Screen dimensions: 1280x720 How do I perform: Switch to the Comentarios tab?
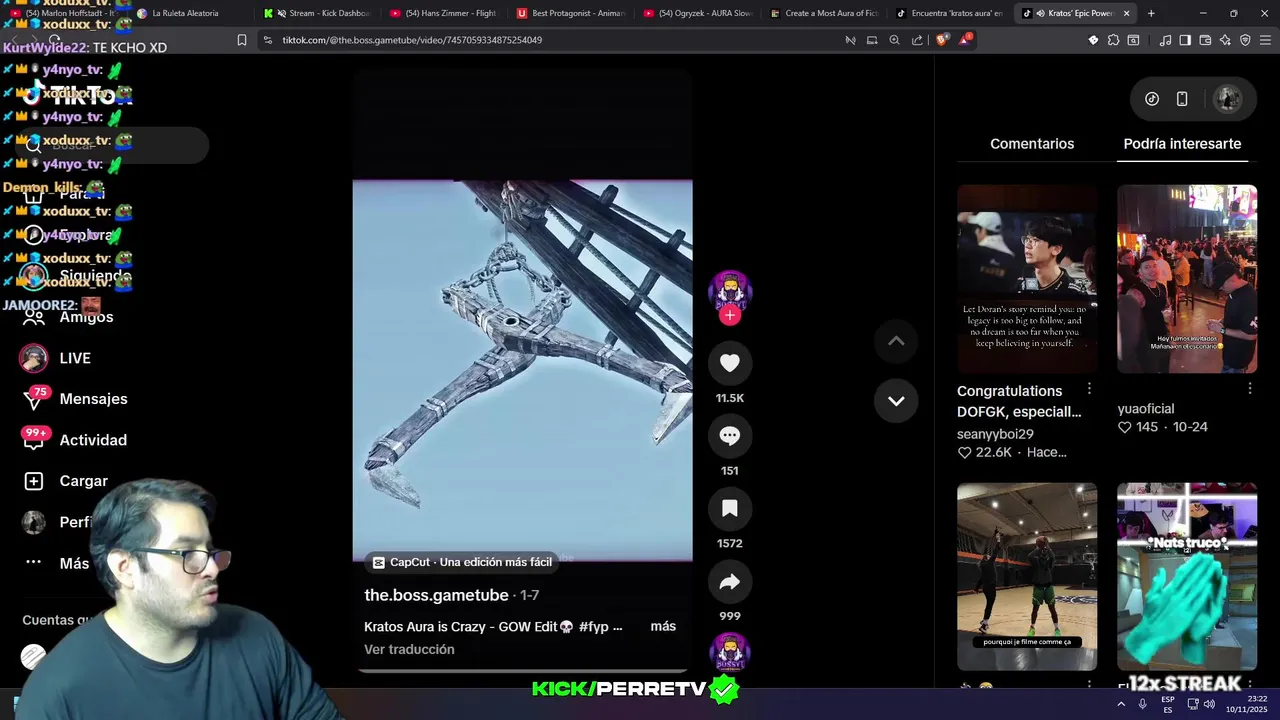click(x=1032, y=144)
